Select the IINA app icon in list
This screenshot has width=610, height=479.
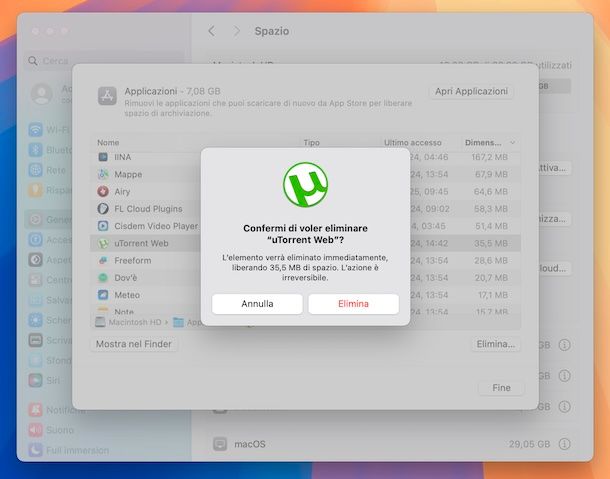pyautogui.click(x=103, y=157)
